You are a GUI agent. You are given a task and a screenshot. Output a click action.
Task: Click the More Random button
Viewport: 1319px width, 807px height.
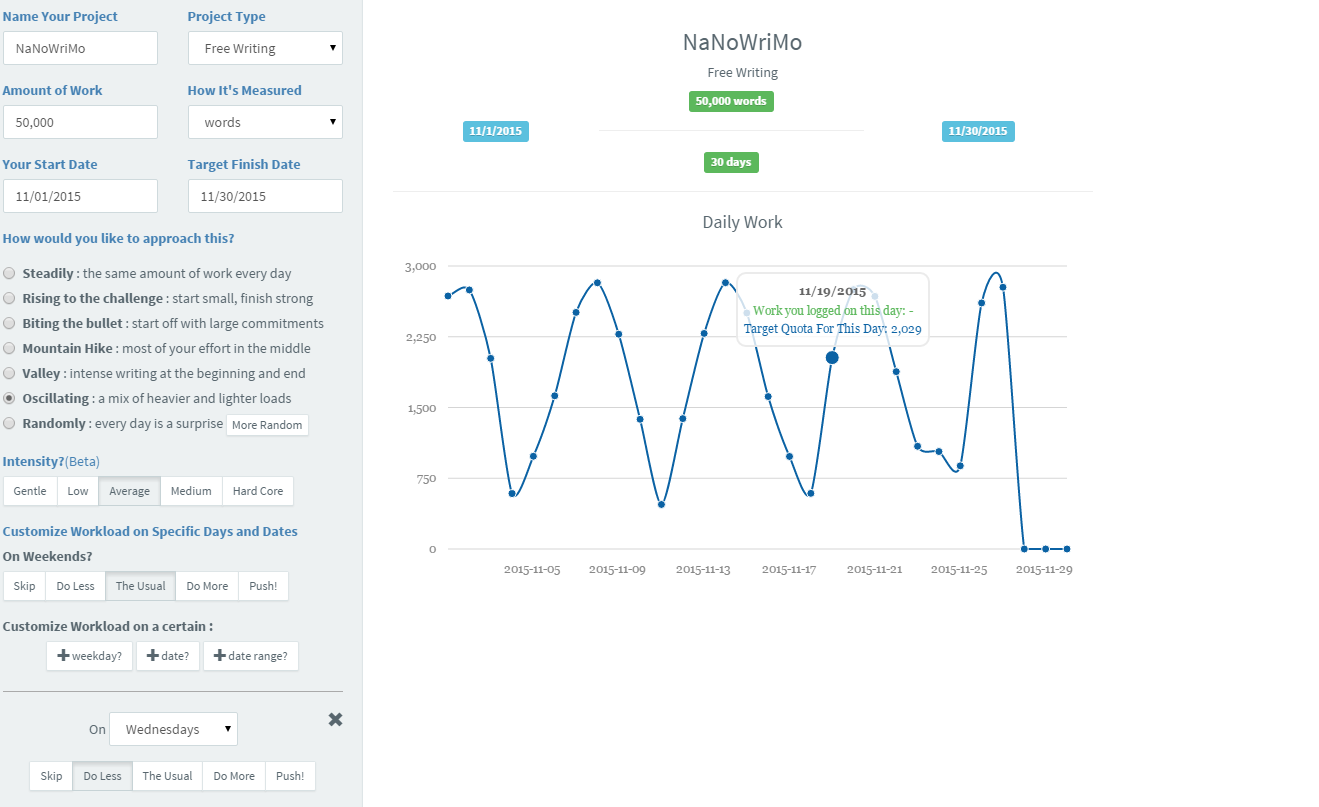pos(267,425)
